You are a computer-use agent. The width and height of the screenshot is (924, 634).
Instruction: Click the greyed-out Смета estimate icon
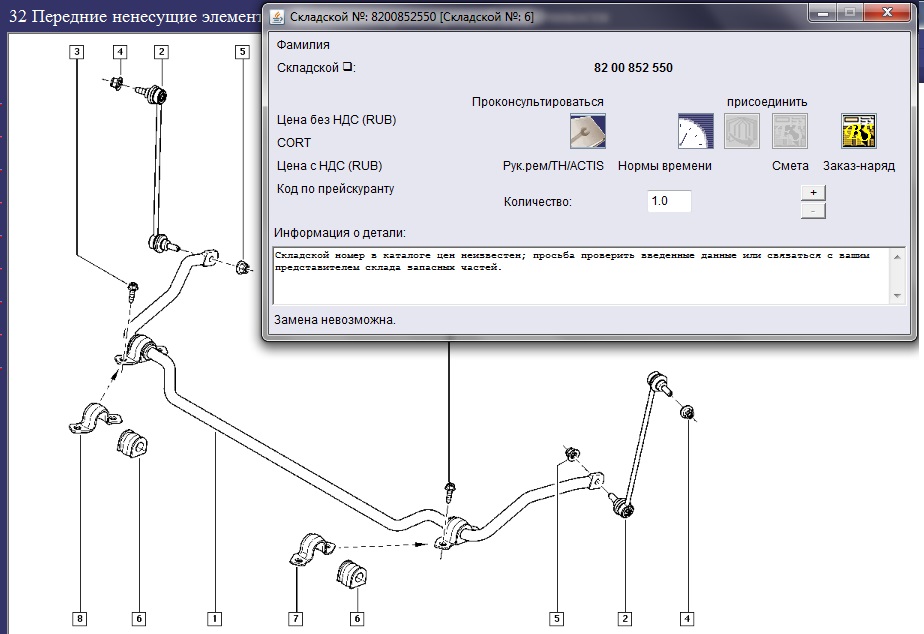[x=789, y=131]
